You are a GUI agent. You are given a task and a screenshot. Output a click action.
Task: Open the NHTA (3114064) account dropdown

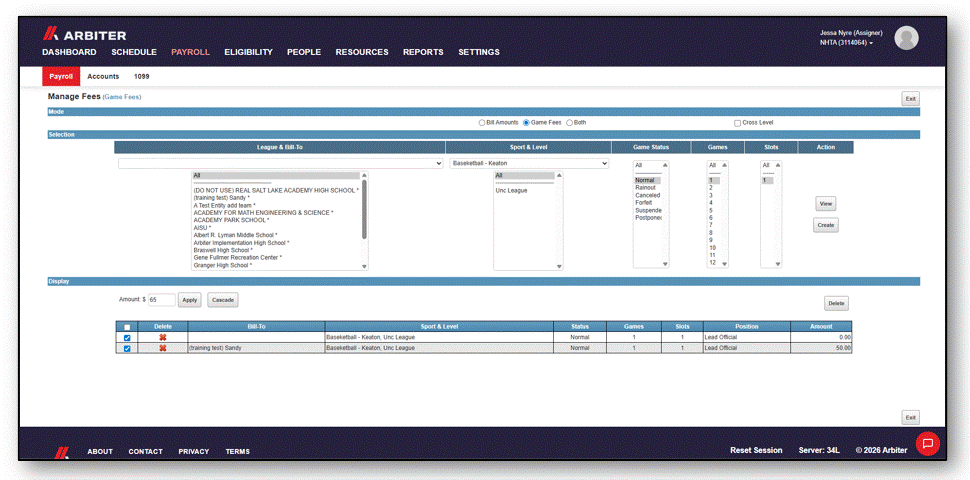[x=846, y=43]
